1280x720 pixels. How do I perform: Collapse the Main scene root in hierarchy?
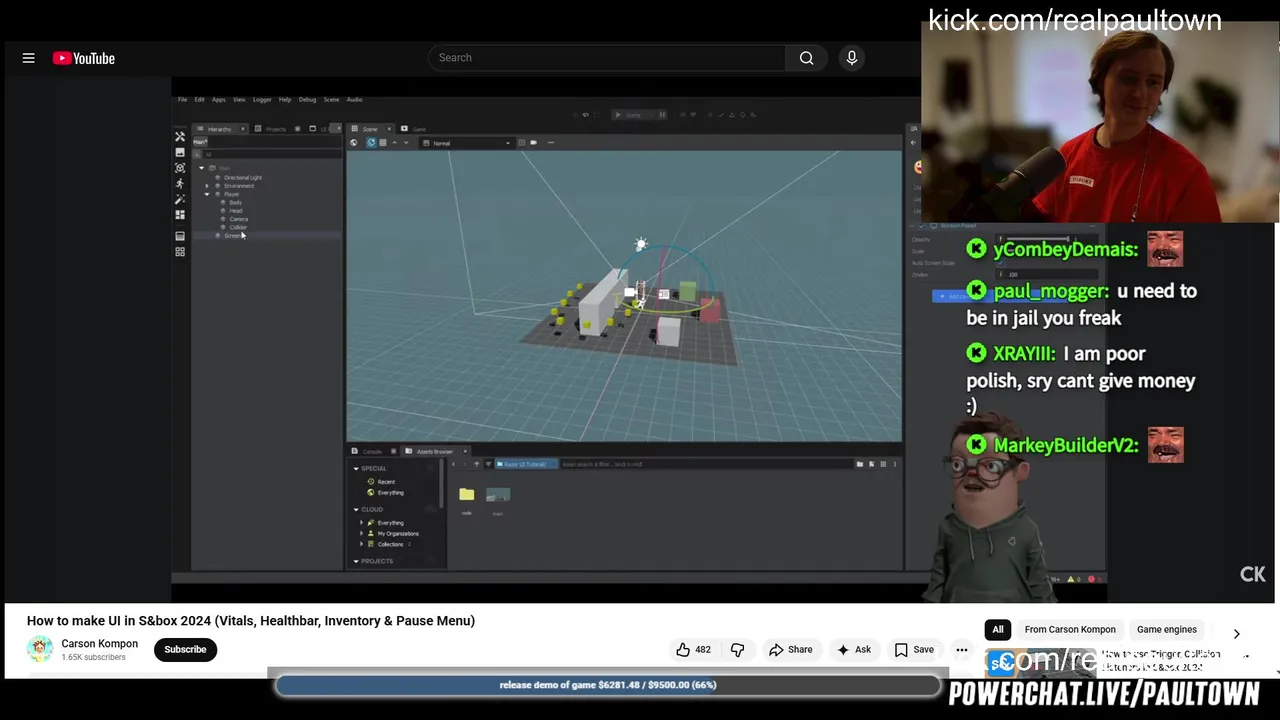coord(202,168)
